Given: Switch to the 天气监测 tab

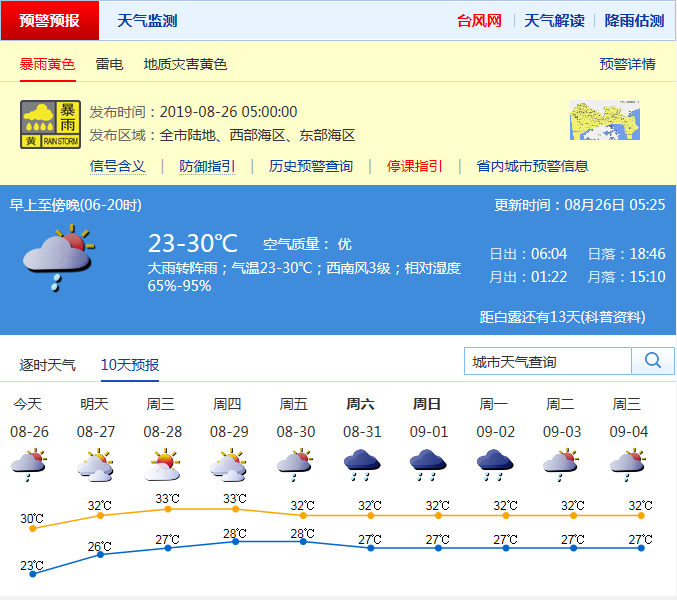Looking at the screenshot, I should click(x=147, y=20).
